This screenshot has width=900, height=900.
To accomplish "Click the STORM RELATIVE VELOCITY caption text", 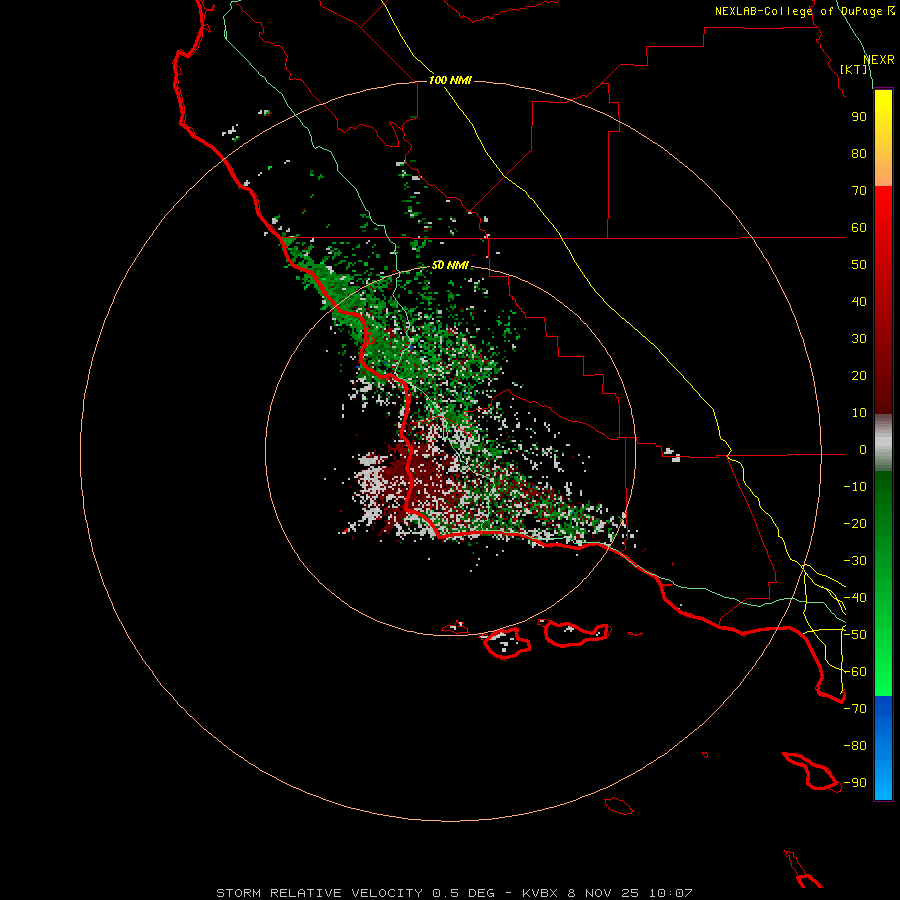I will click(x=319, y=893).
